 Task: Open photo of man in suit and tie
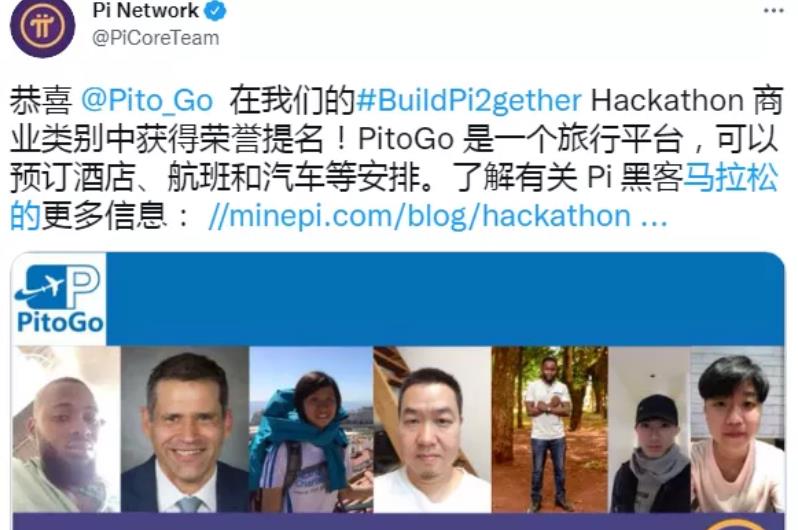pyautogui.click(x=185, y=429)
